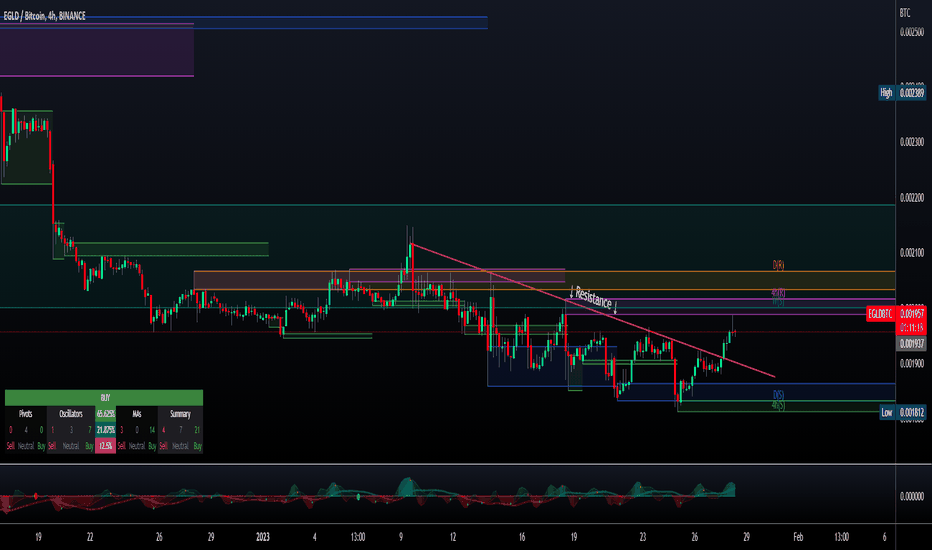This screenshot has width=932, height=550.
Task: Click the 0.002100 price axis label
Action: point(912,253)
